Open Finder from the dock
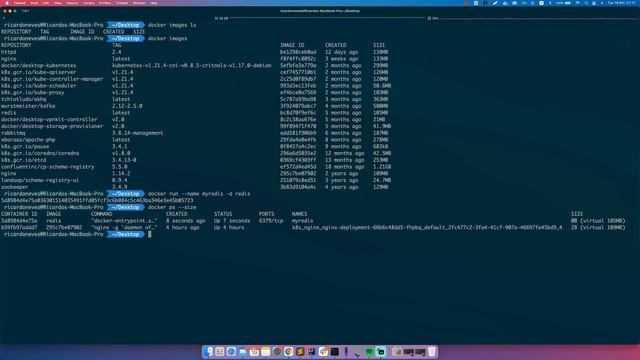This screenshot has height=360, width=640. coord(209,351)
